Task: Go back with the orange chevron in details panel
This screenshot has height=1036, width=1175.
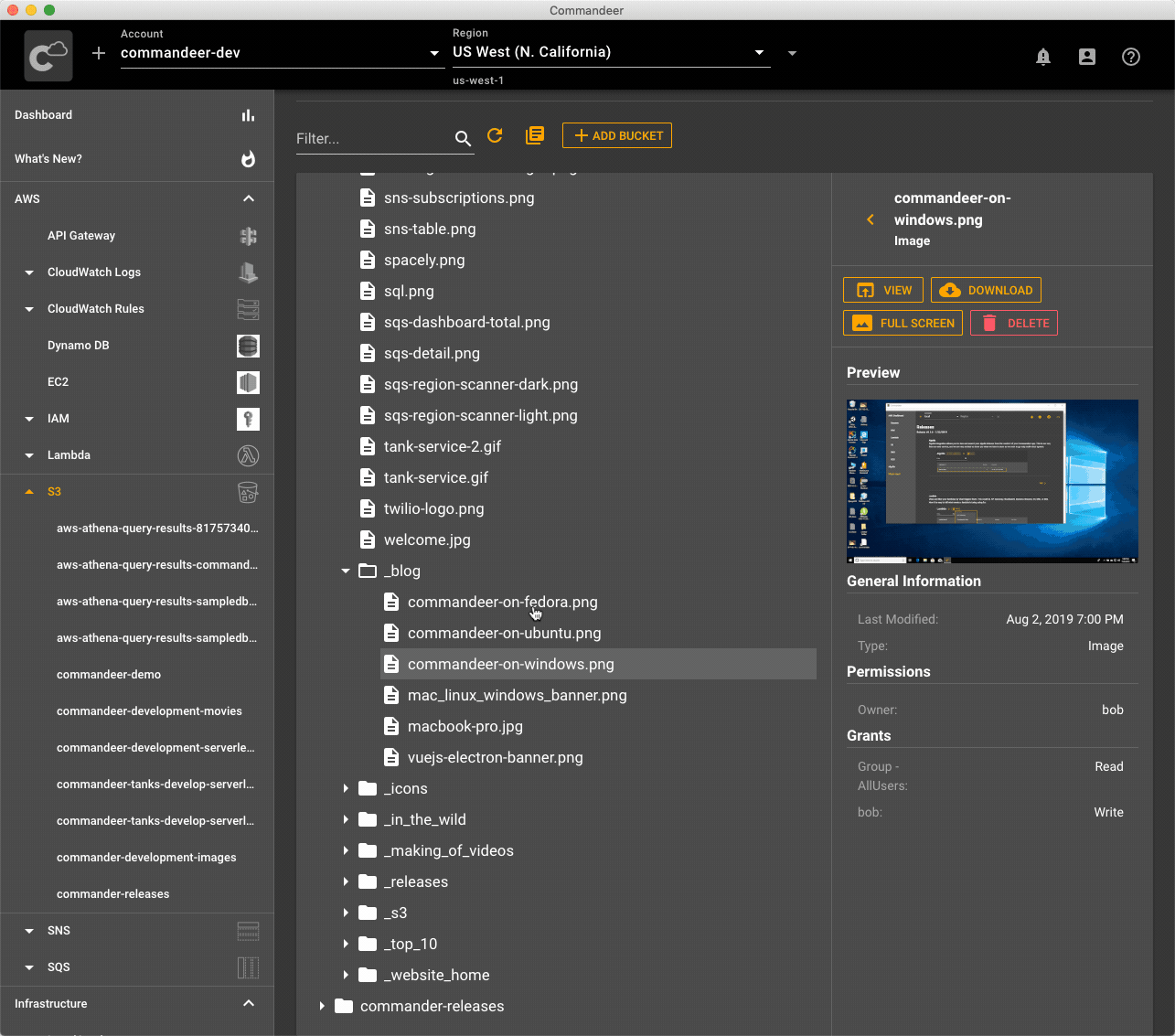Action: 871,219
